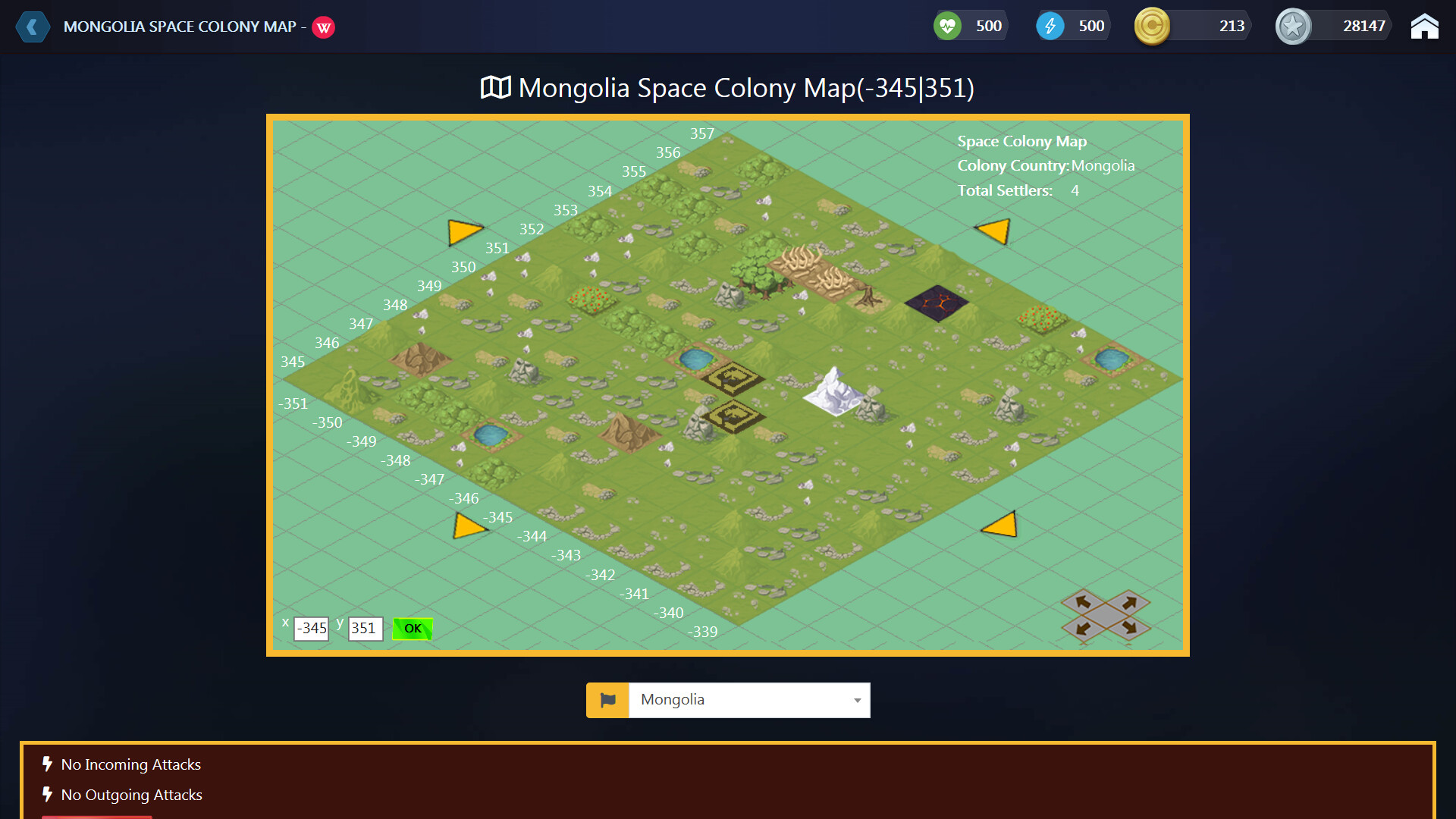Click the green heart health icon
The image size is (1456, 819).
[x=947, y=25]
